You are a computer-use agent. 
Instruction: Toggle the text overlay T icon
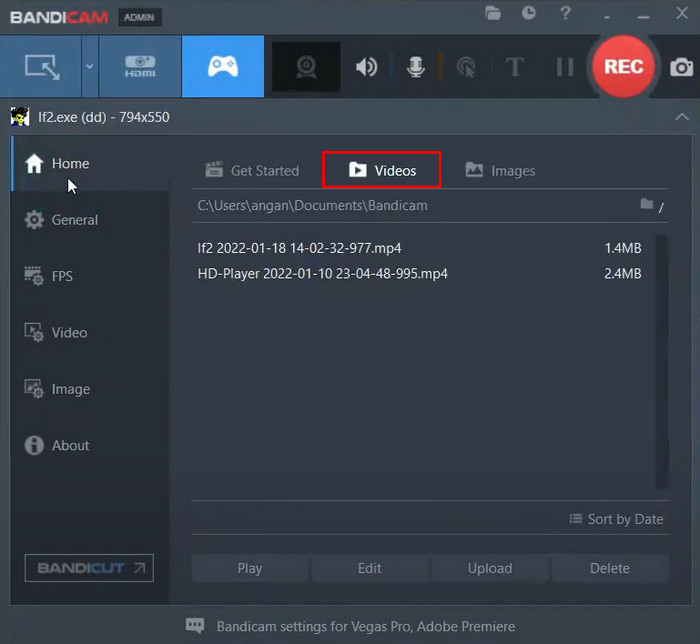[x=515, y=67]
